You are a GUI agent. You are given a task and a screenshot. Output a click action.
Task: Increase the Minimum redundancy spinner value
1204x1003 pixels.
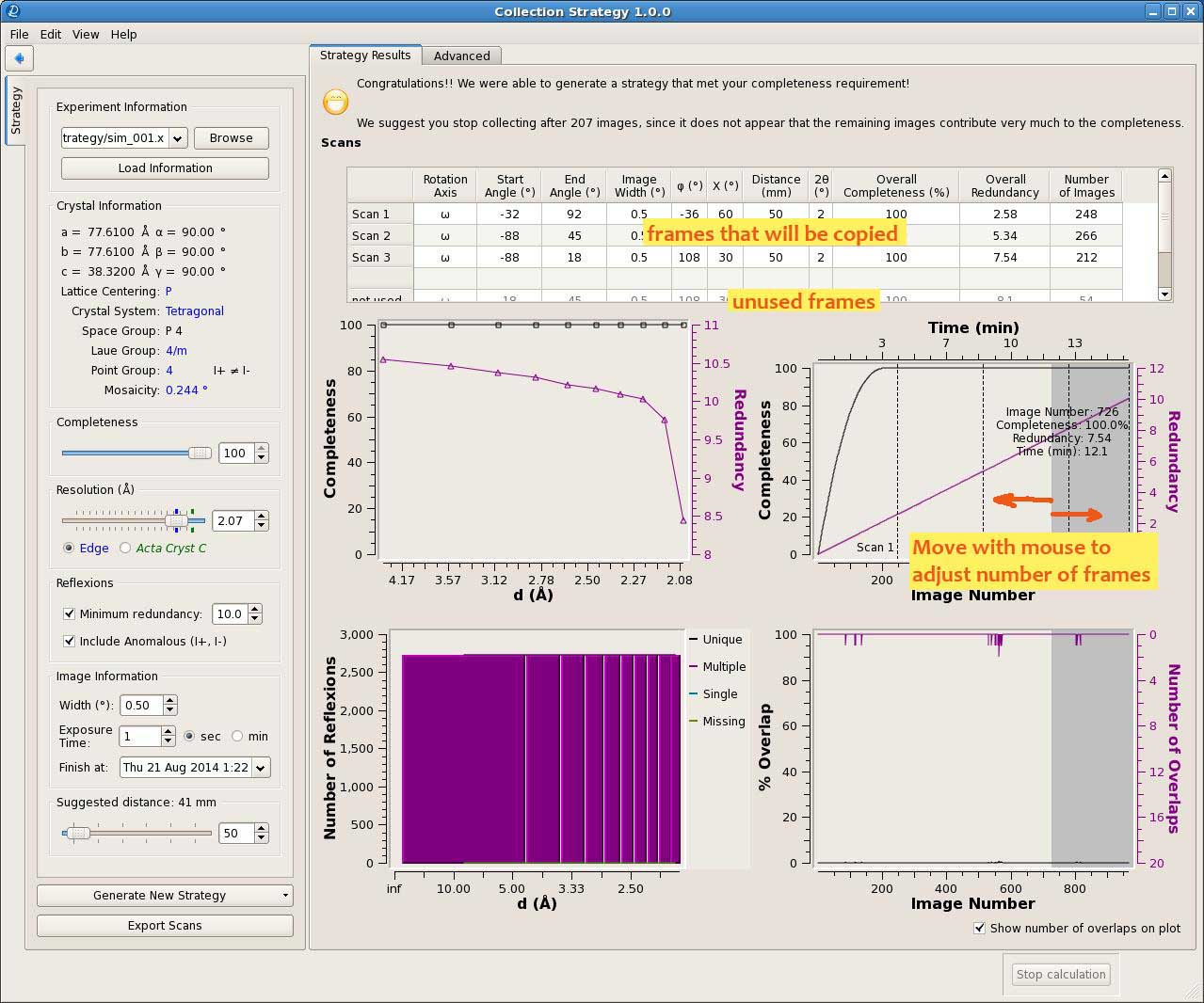tap(255, 609)
